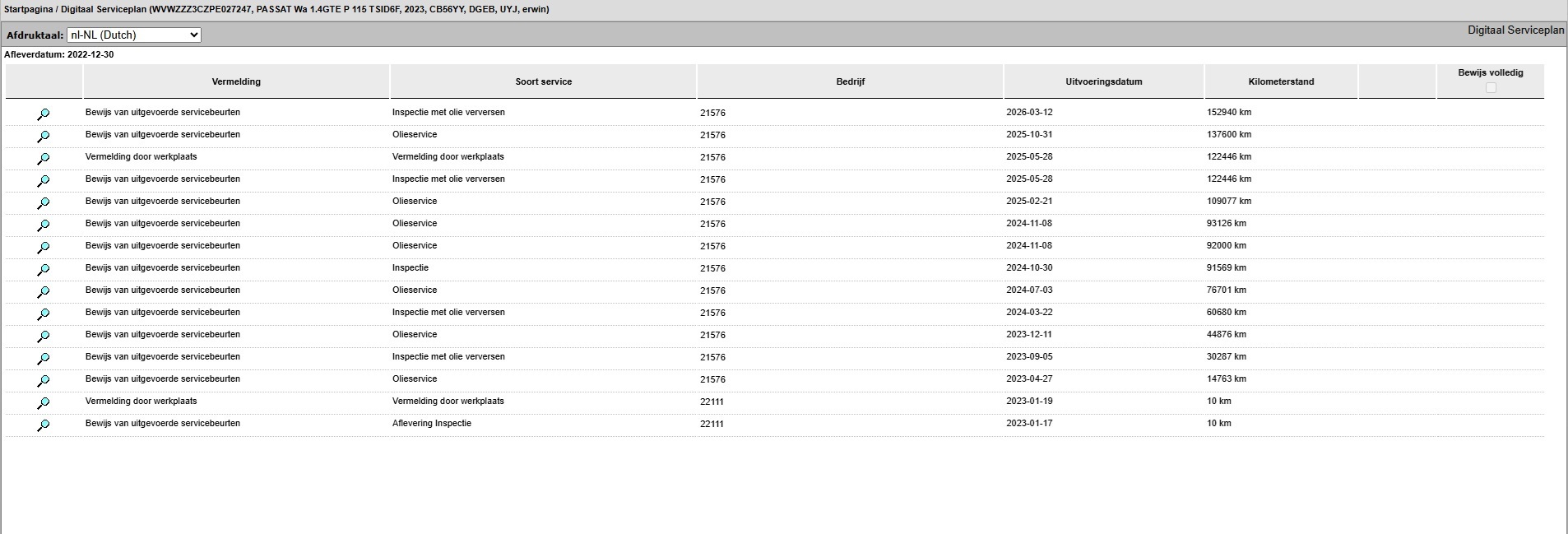This screenshot has height=534, width=1568.
Task: Show details for the 60680 km inspection
Action: (44, 314)
